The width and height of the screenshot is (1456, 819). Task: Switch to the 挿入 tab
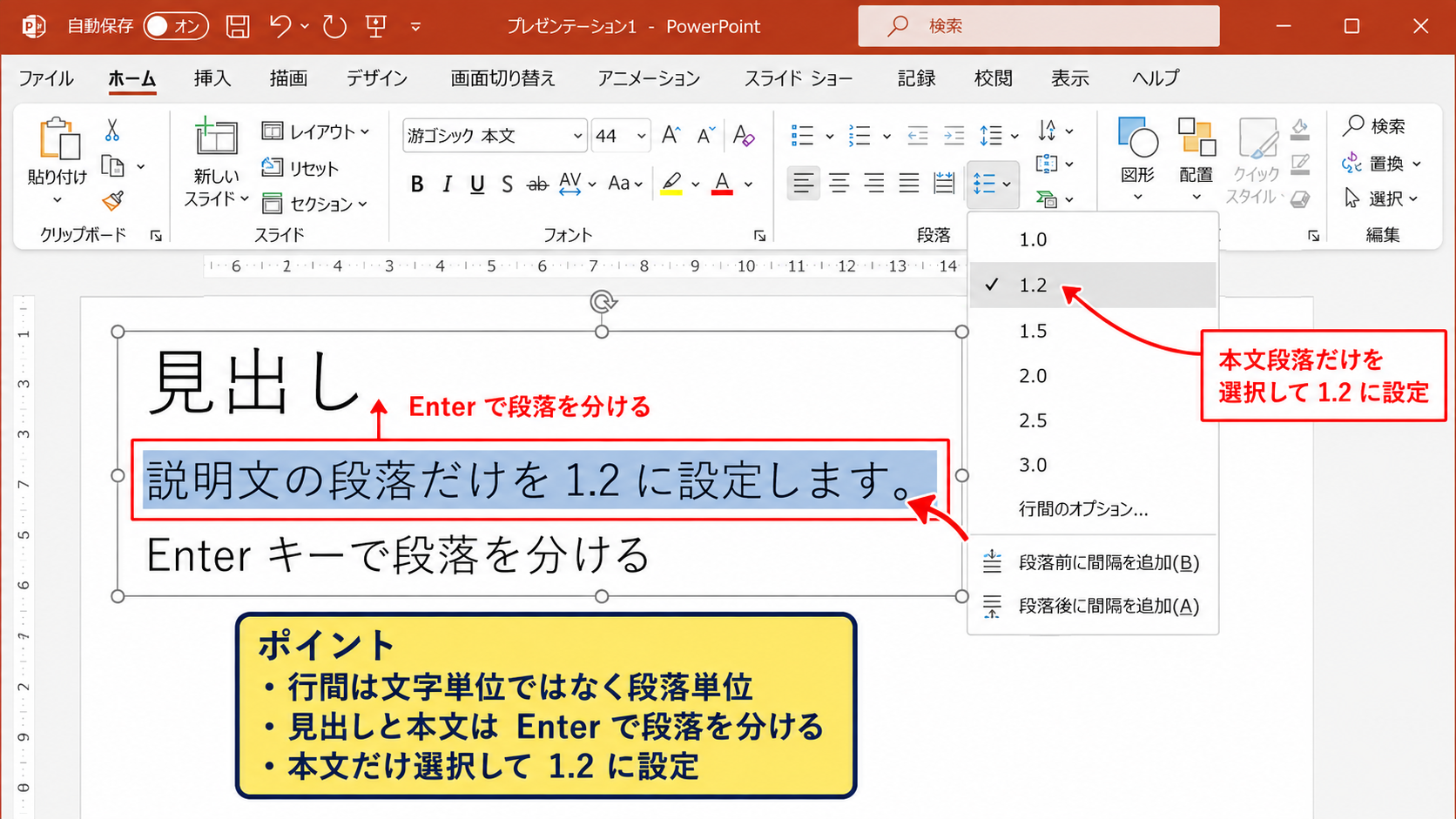click(x=212, y=78)
